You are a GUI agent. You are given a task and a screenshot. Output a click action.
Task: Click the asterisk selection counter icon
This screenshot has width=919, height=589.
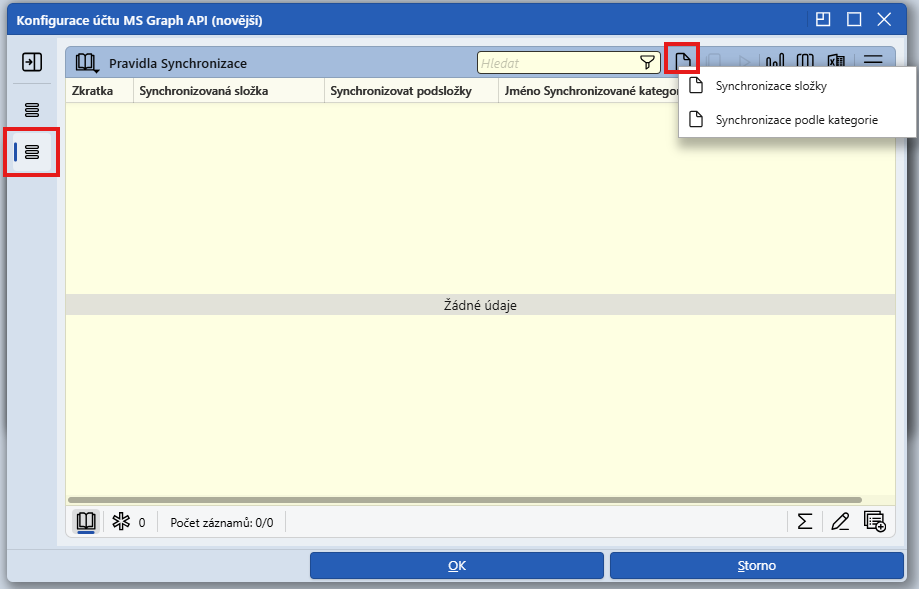(121, 522)
